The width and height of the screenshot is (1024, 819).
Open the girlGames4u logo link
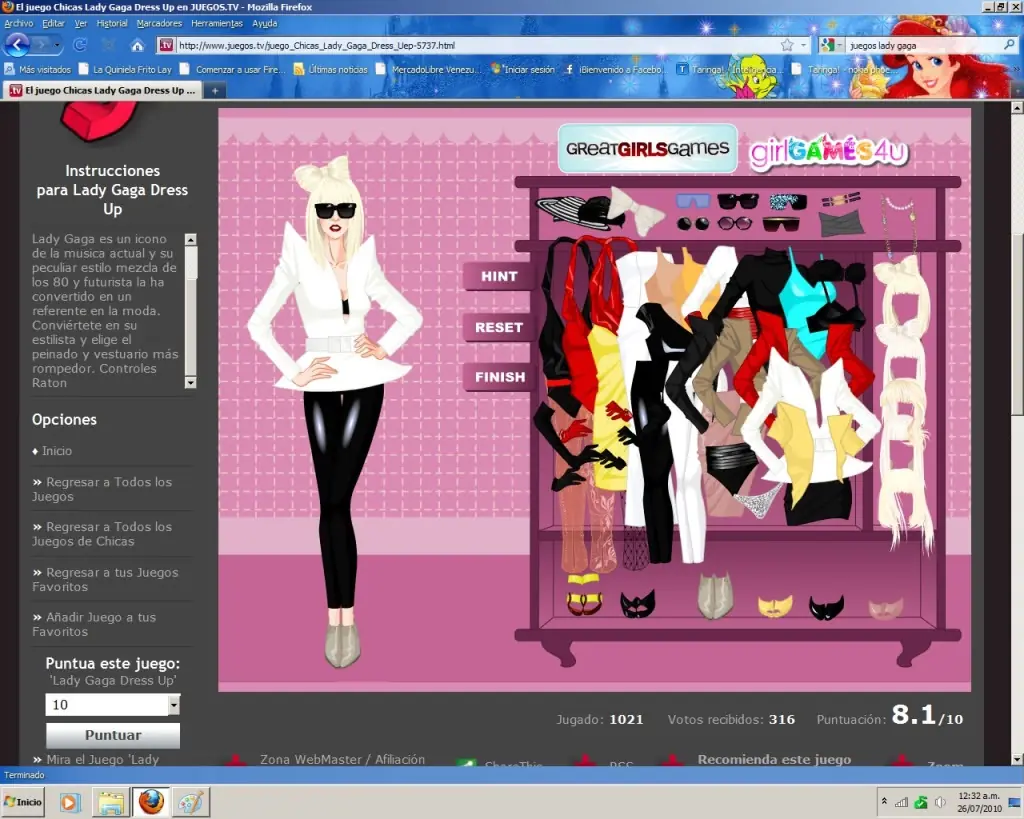pos(829,151)
